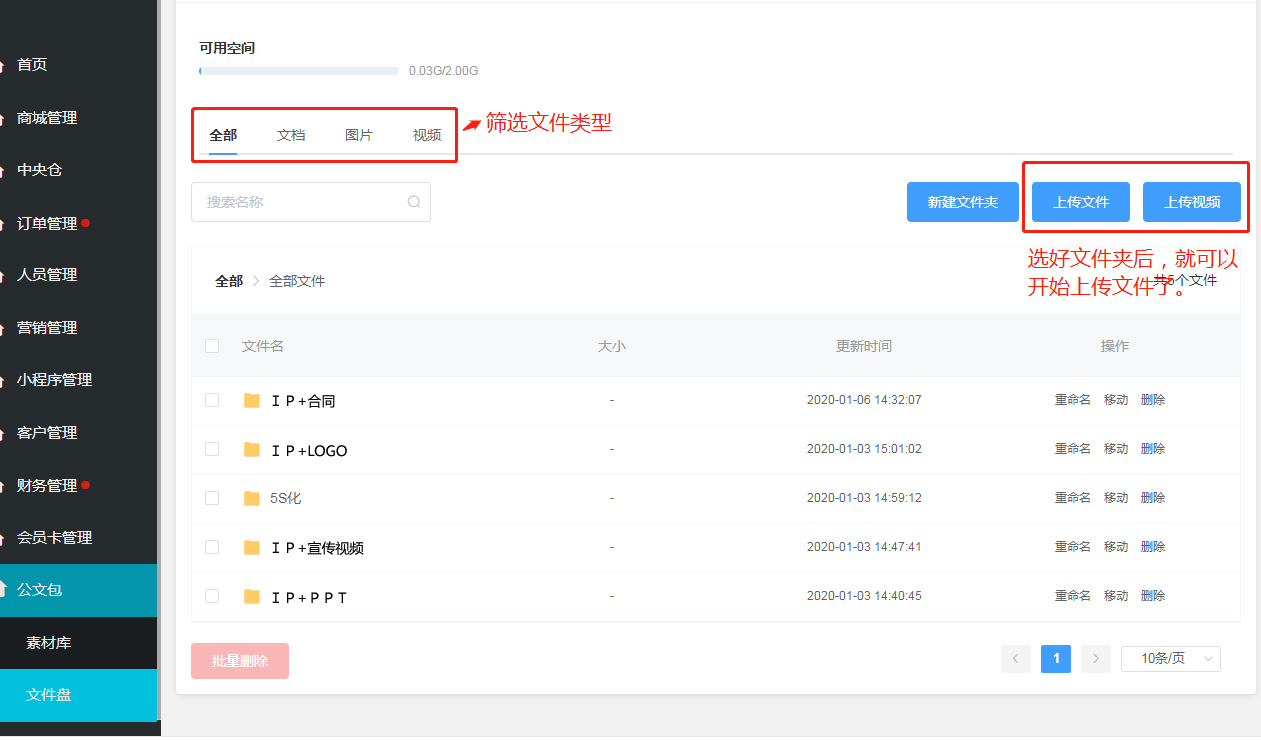1261x741 pixels.
Task: Open the IP+PPT folder icon
Action: 252,596
